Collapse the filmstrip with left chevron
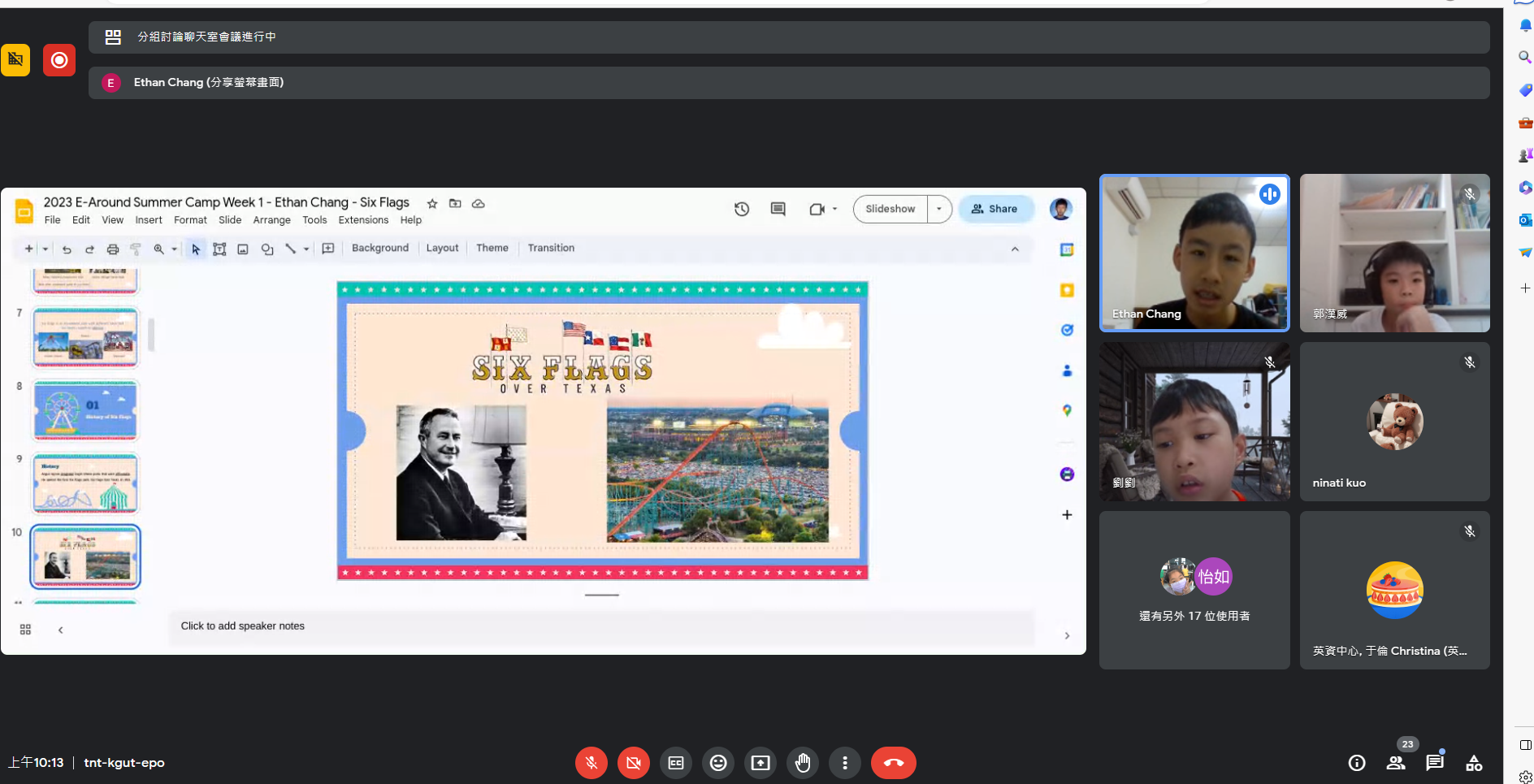 (x=60, y=630)
